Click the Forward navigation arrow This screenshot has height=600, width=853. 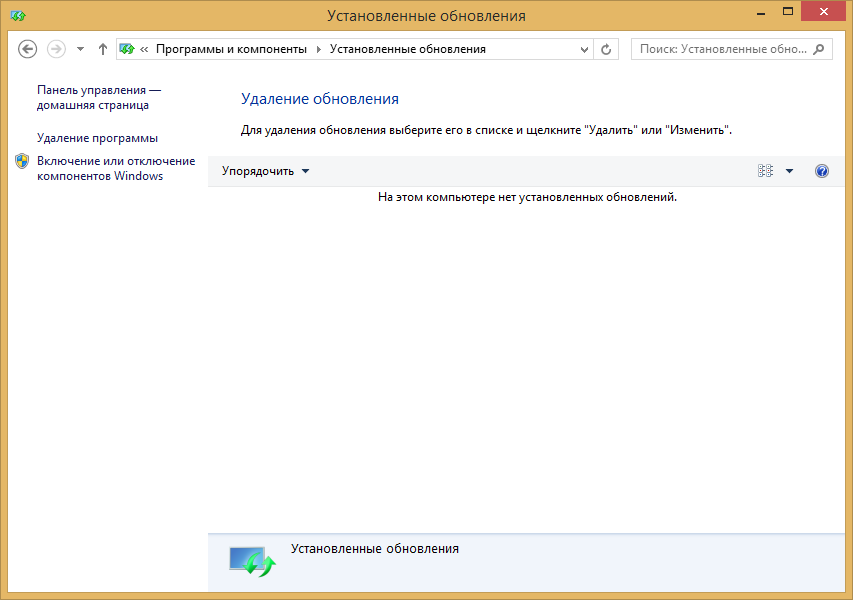click(x=56, y=49)
